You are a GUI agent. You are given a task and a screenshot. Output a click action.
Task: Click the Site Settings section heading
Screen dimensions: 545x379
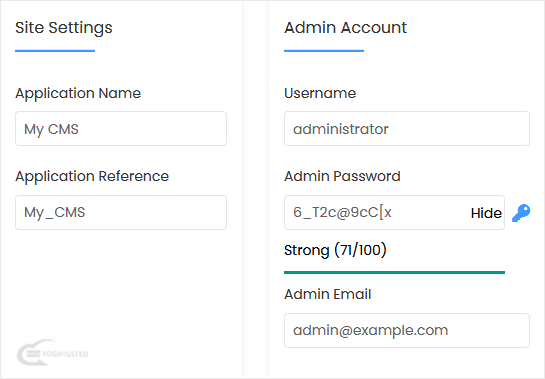(64, 28)
